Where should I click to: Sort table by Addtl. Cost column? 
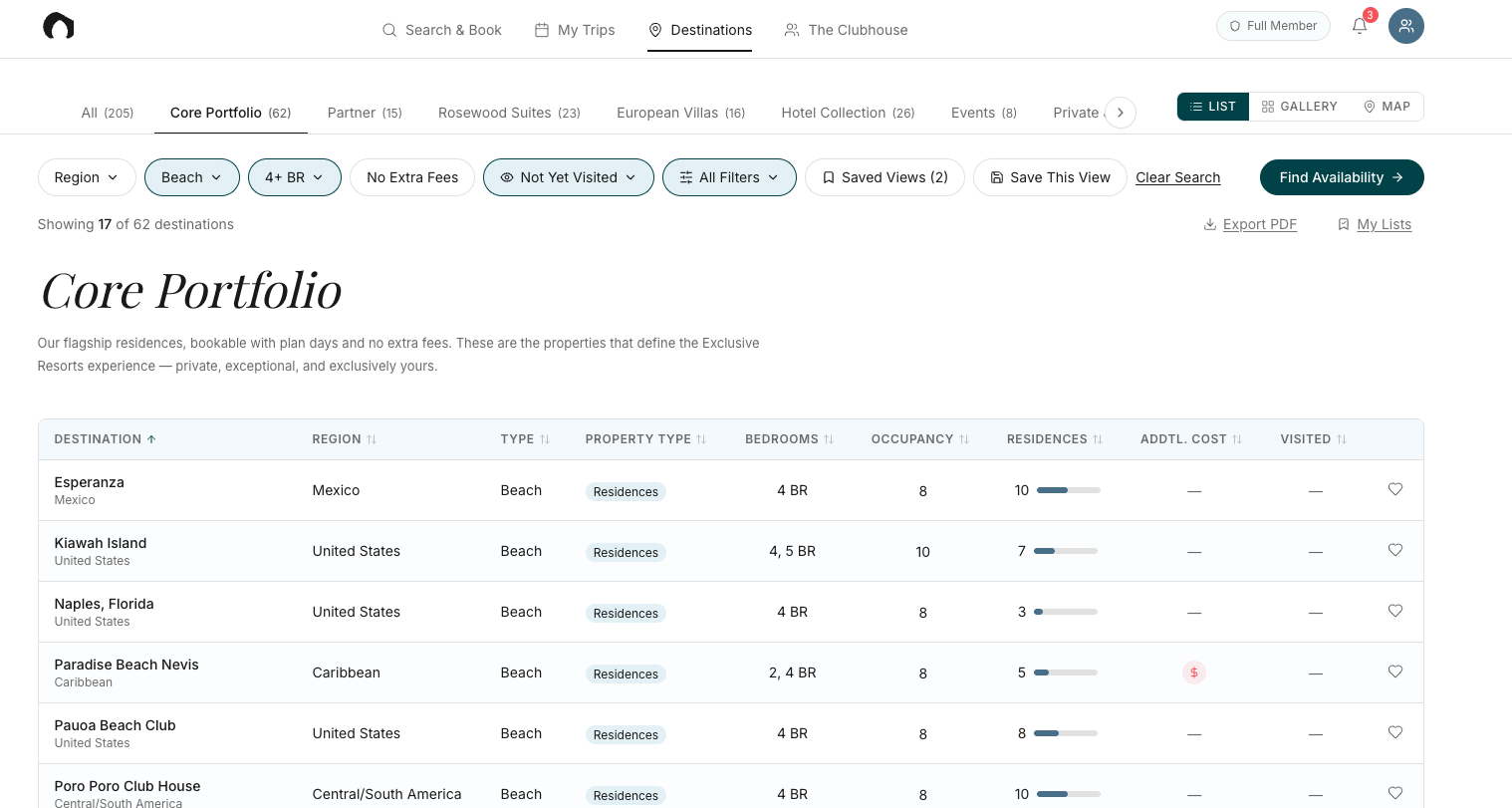click(1191, 439)
